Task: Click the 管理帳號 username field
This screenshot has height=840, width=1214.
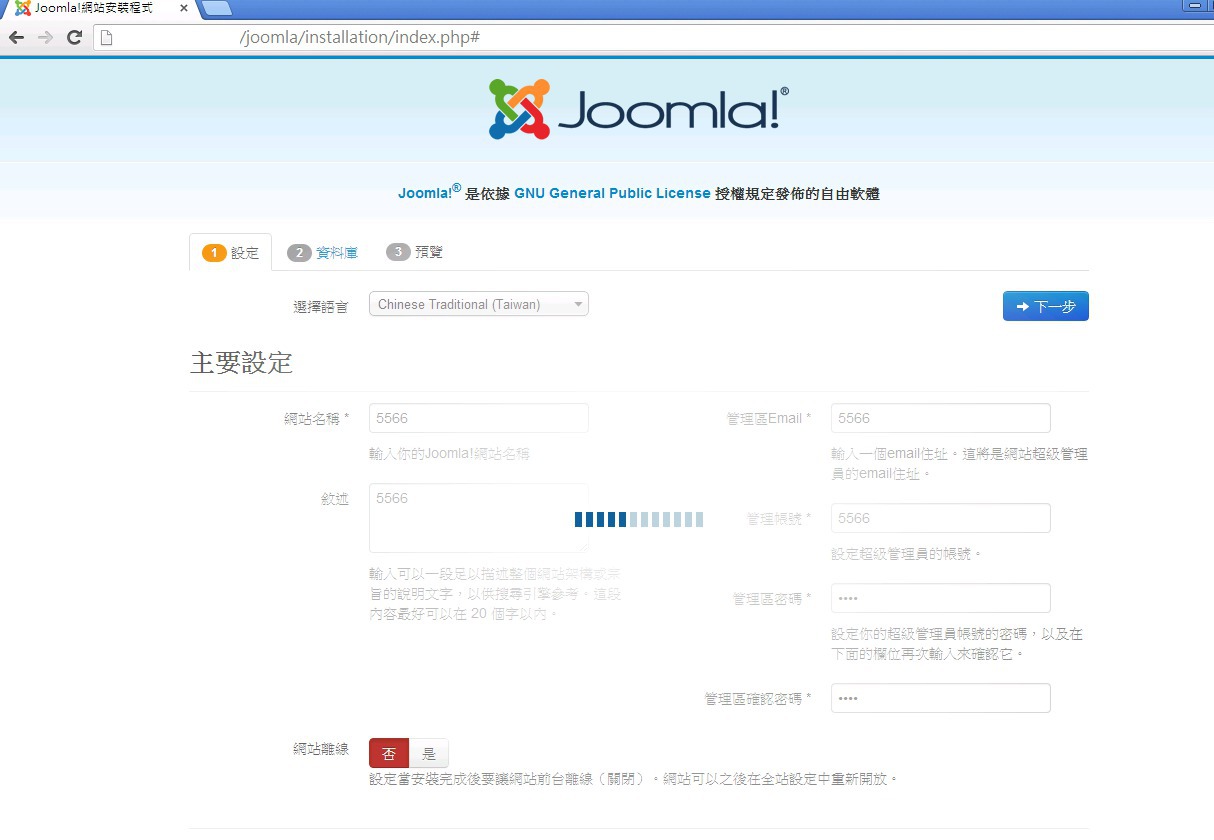Action: pos(940,518)
